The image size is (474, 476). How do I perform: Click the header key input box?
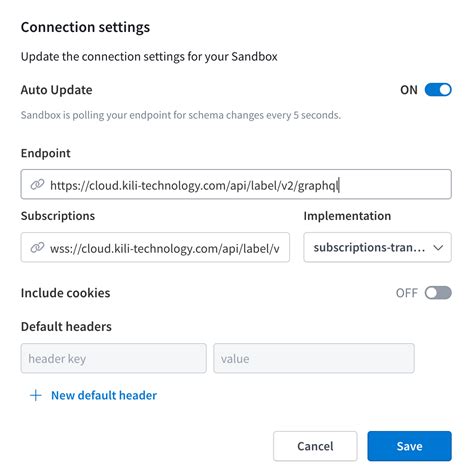click(x=114, y=358)
